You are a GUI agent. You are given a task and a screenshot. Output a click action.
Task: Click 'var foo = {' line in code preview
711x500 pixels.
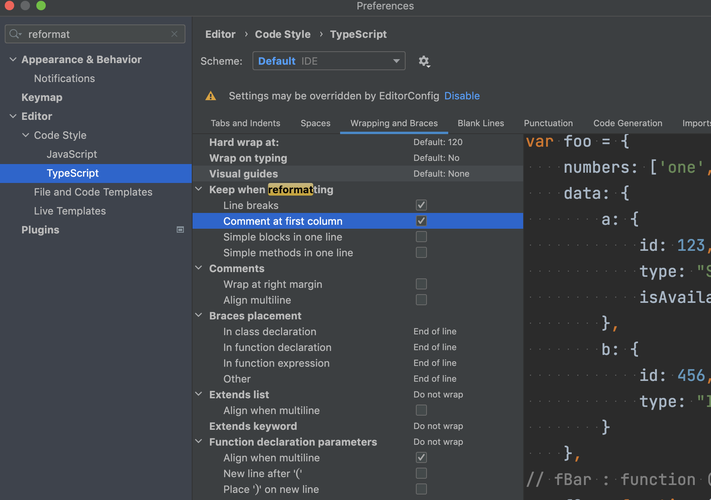pos(578,141)
